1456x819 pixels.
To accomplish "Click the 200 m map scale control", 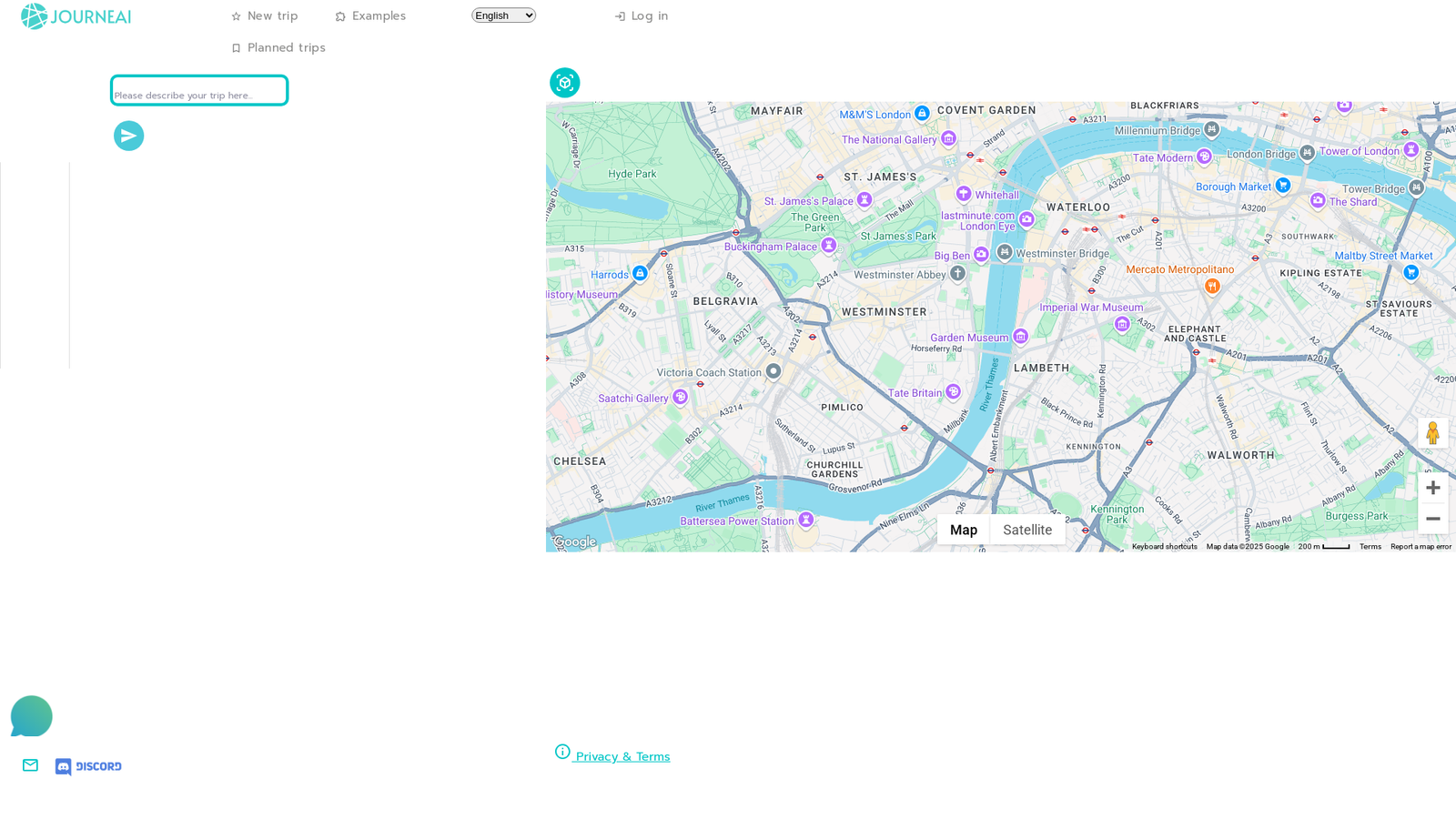I will click(x=1324, y=547).
